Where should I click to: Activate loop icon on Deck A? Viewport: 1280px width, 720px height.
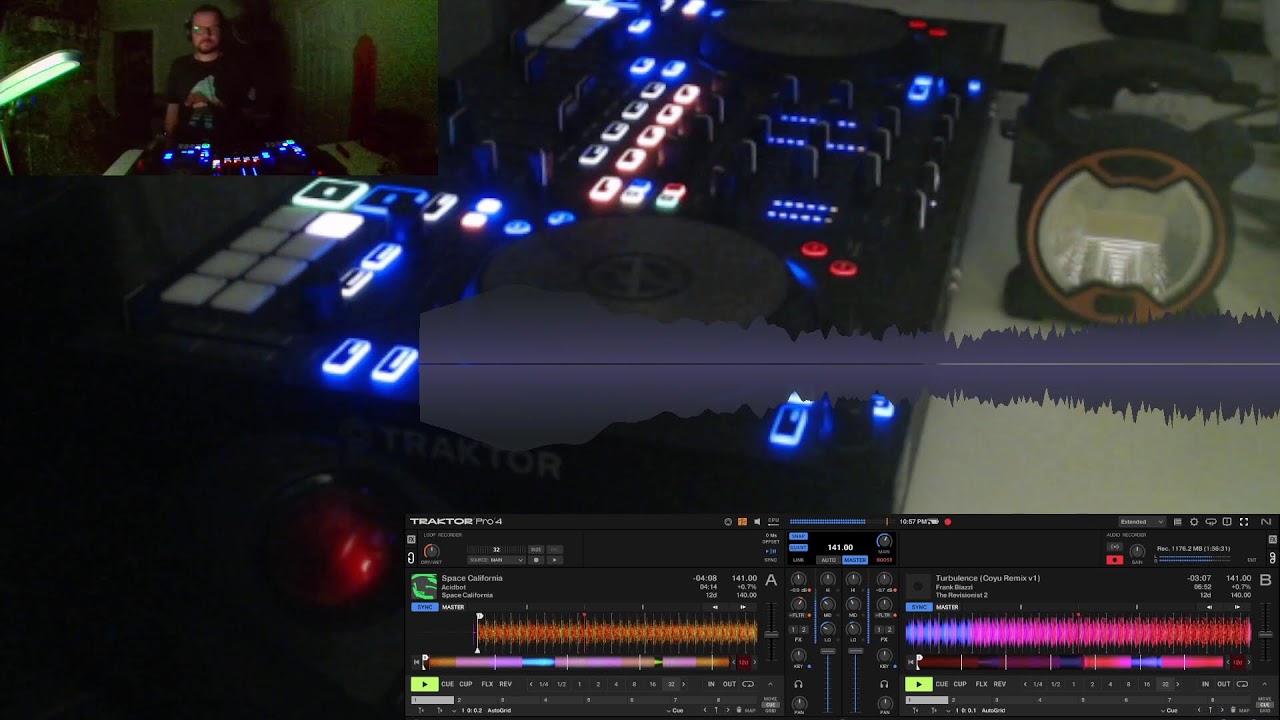pyautogui.click(x=748, y=684)
